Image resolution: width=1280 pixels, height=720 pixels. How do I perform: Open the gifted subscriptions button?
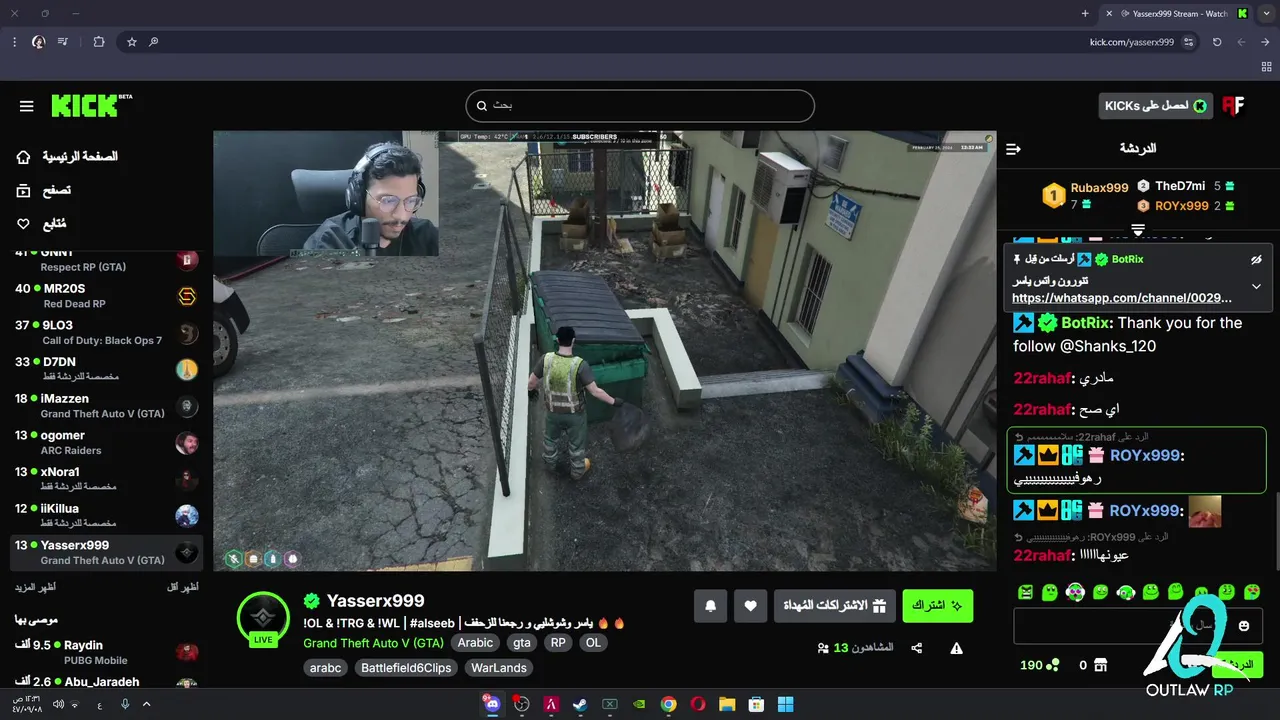point(834,606)
